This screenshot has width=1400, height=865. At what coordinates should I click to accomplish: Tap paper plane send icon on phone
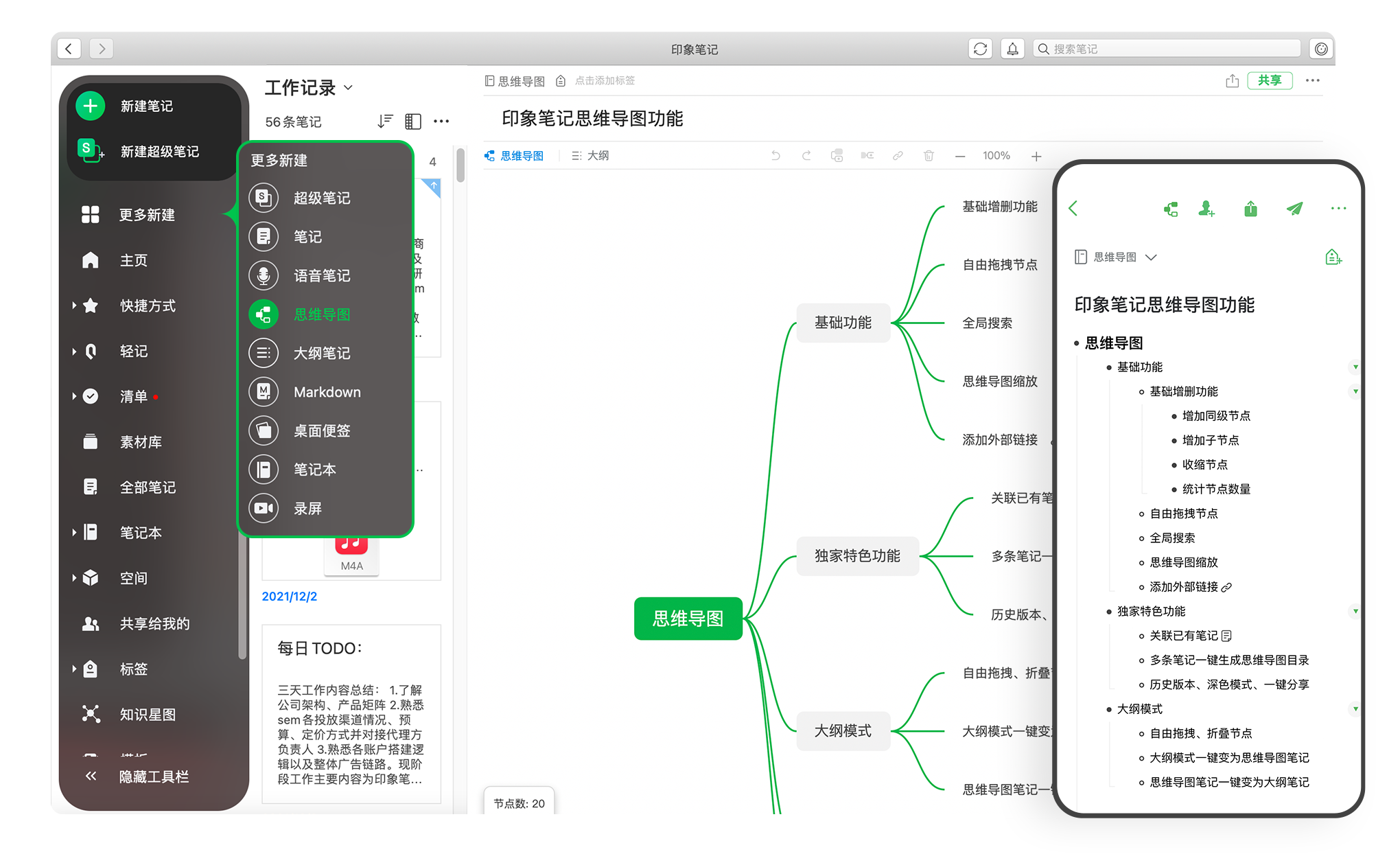(1294, 209)
